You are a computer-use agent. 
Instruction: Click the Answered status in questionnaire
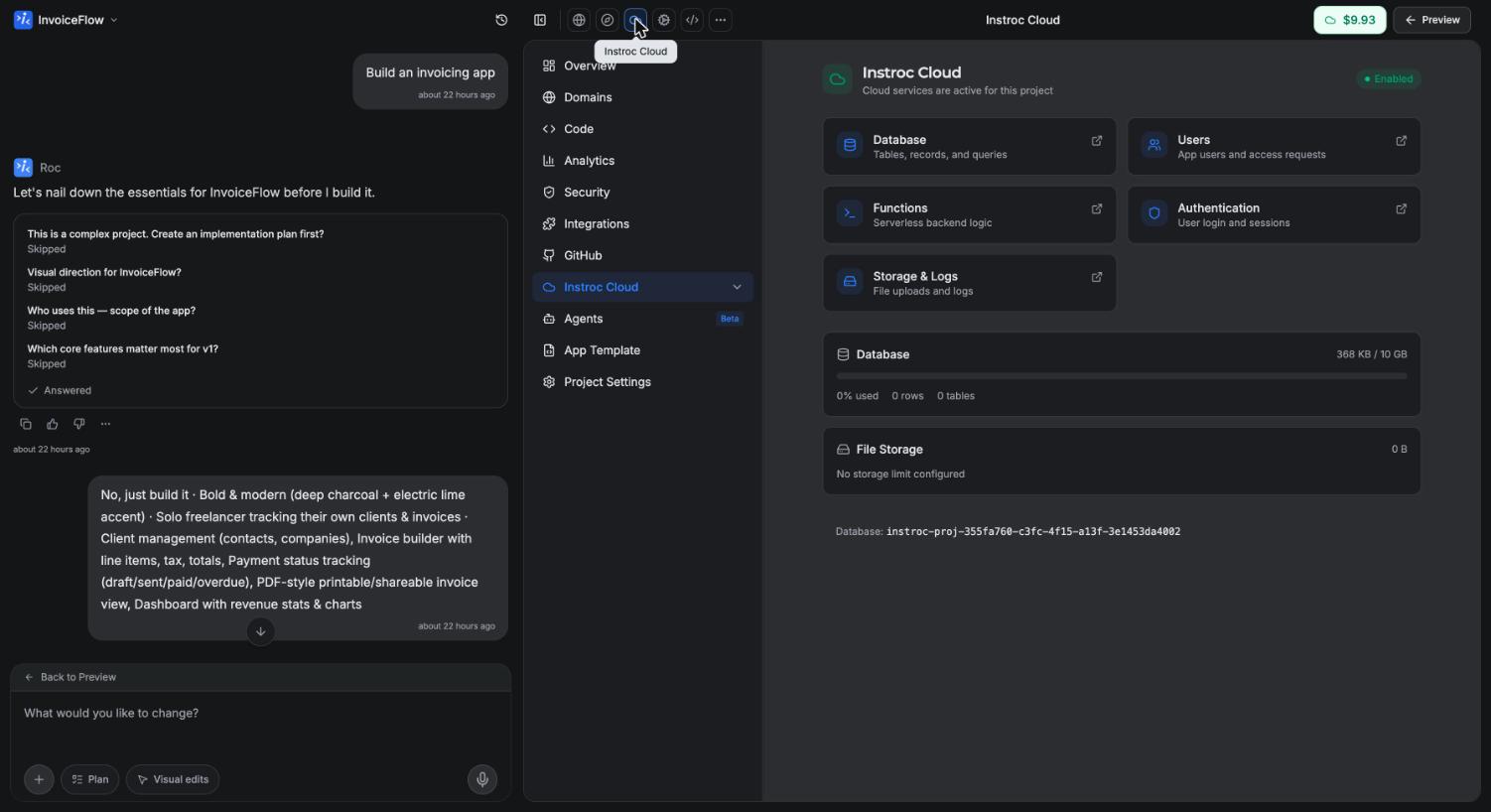pyautogui.click(x=60, y=391)
